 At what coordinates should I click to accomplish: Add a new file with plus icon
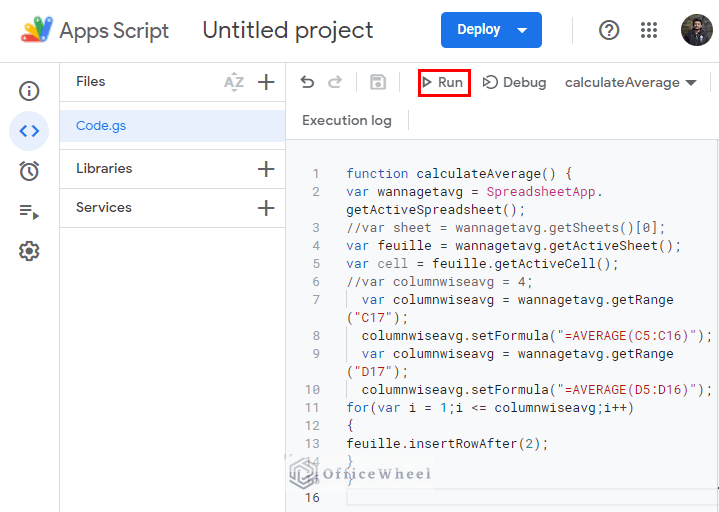pyautogui.click(x=266, y=82)
